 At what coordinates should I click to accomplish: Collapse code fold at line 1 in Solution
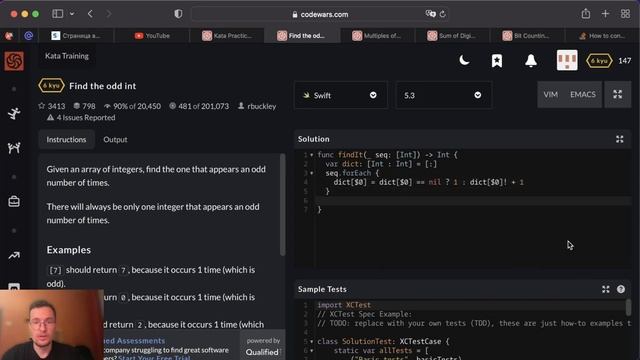pyautogui.click(x=312, y=155)
